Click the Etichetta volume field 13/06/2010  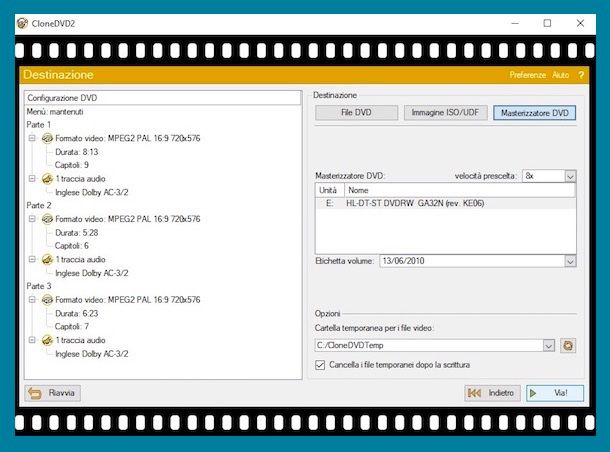pyautogui.click(x=472, y=261)
